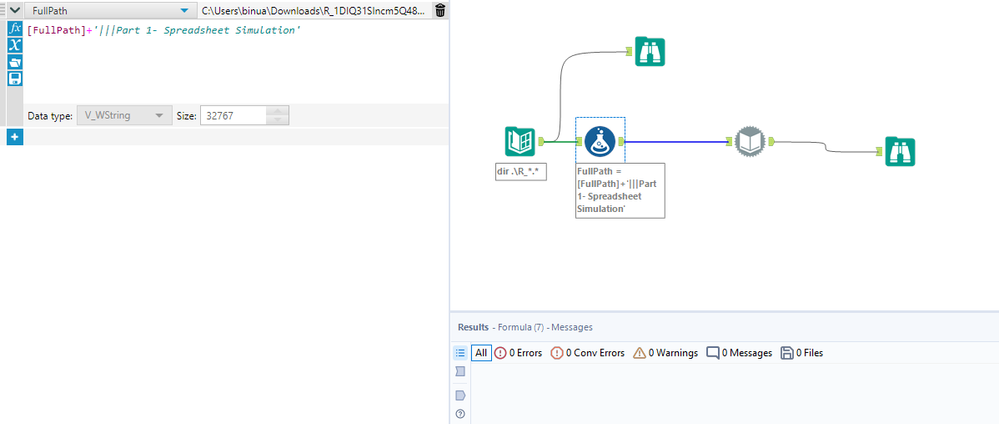
Task: Filter results by 0 Errors
Action: (518, 353)
